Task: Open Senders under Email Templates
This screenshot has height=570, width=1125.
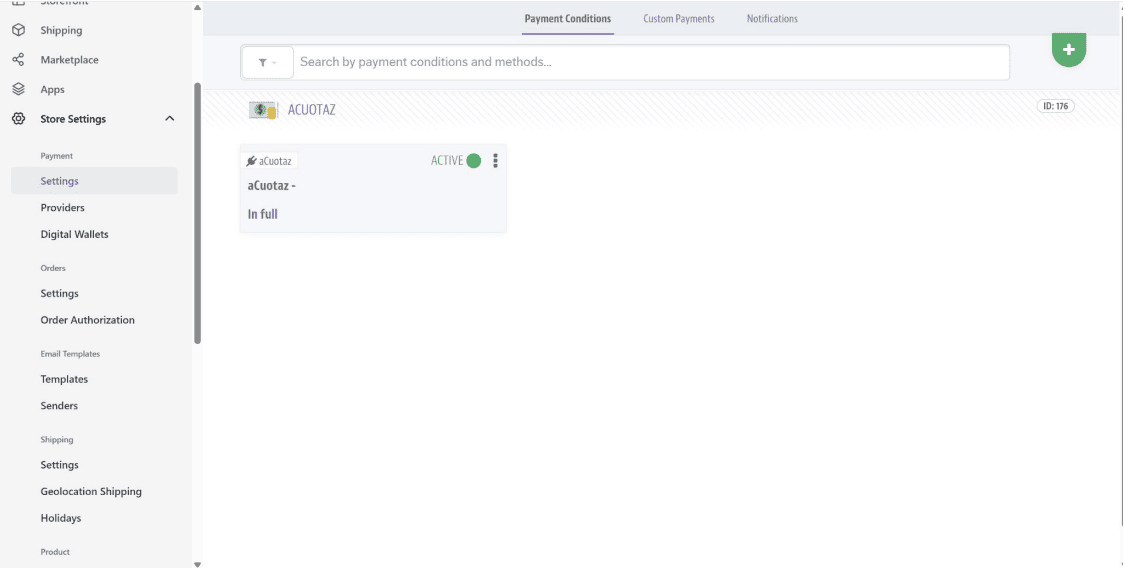Action: pos(60,405)
